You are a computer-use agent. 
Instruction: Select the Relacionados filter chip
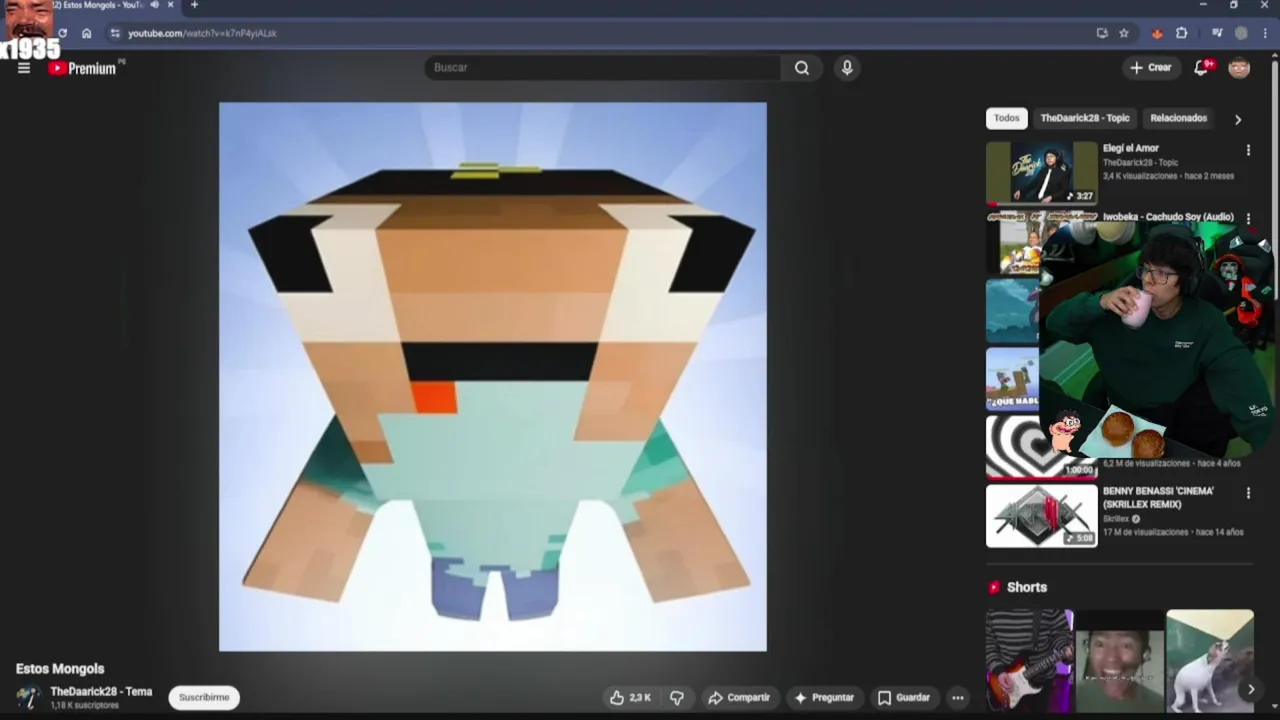coord(1178,118)
